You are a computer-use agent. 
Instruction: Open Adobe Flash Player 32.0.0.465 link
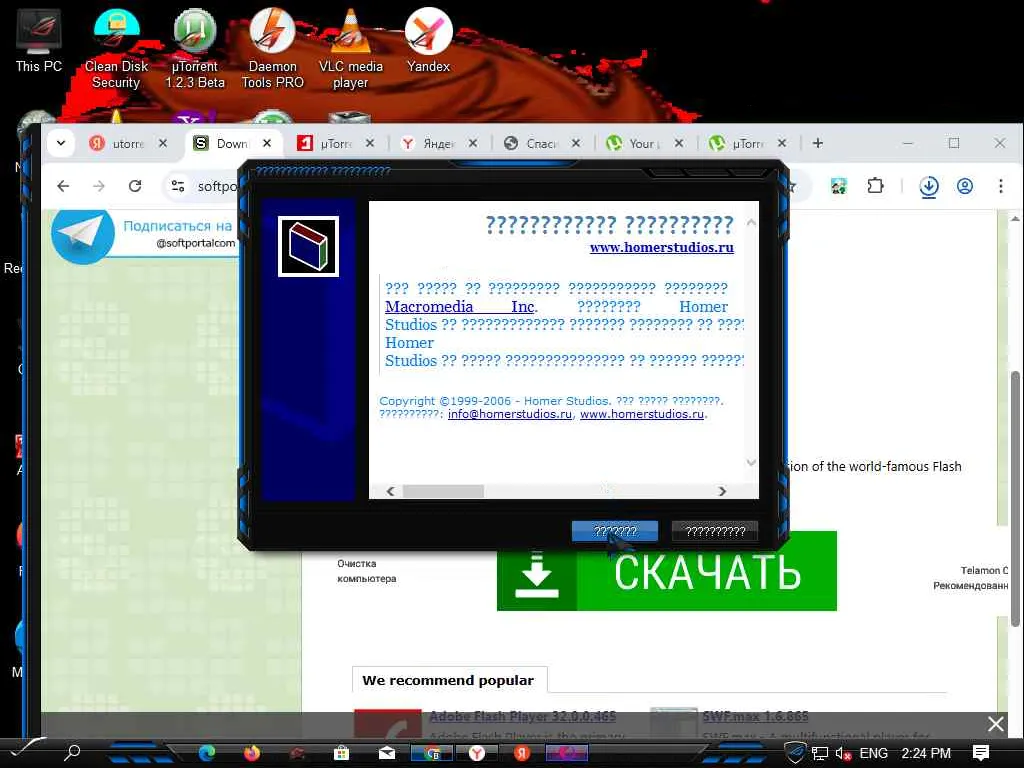pos(522,716)
